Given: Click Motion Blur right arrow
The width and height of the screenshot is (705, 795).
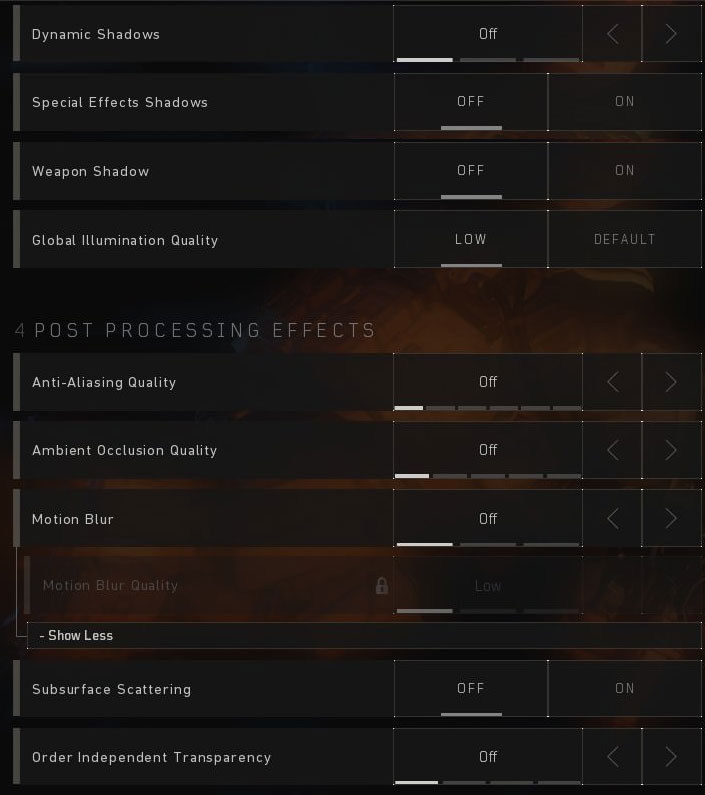Looking at the screenshot, I should (x=672, y=518).
